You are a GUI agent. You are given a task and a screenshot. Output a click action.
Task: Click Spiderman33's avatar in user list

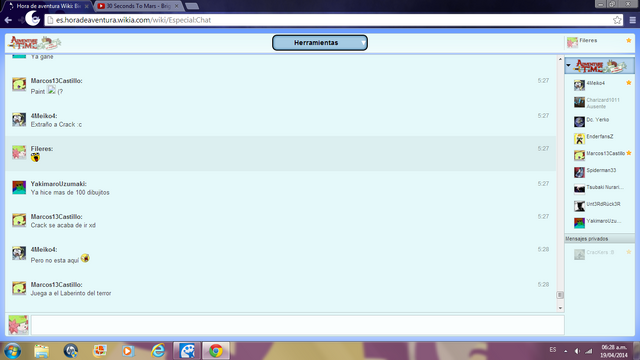click(x=579, y=172)
